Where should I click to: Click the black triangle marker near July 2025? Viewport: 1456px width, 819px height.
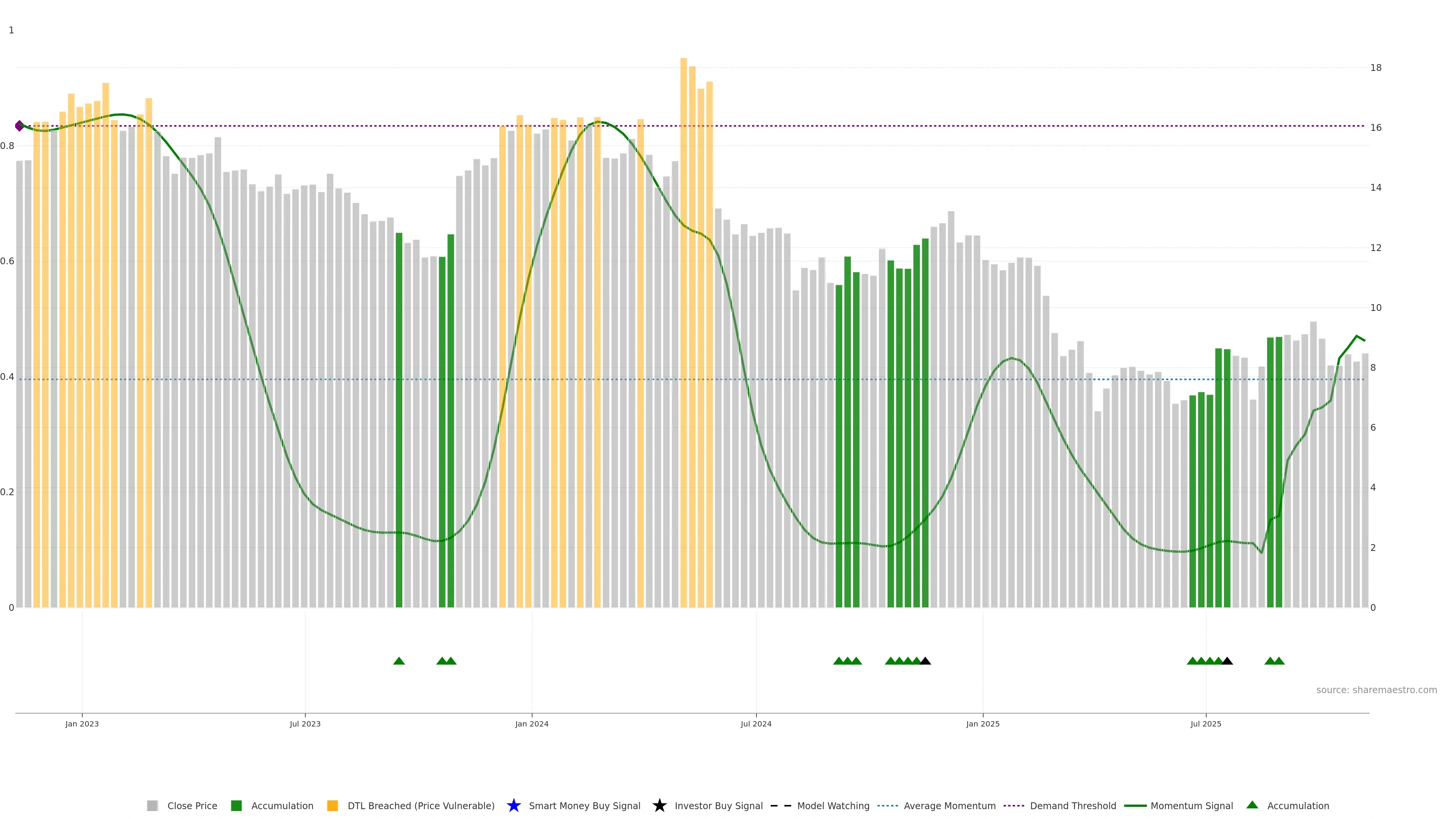1227,661
